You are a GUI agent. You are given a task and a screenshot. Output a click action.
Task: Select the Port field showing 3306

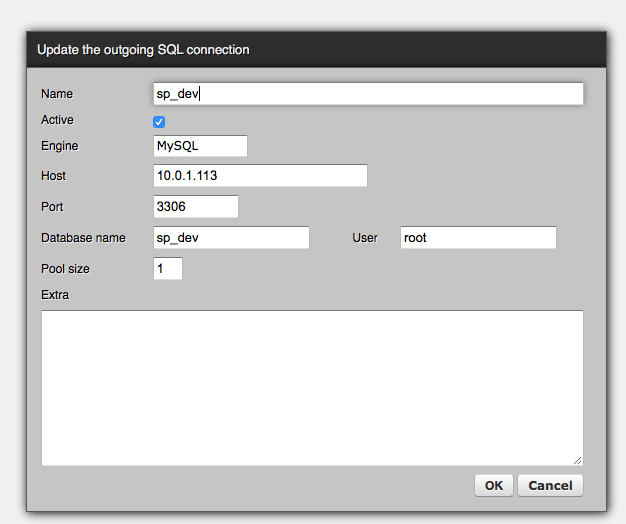coord(195,207)
